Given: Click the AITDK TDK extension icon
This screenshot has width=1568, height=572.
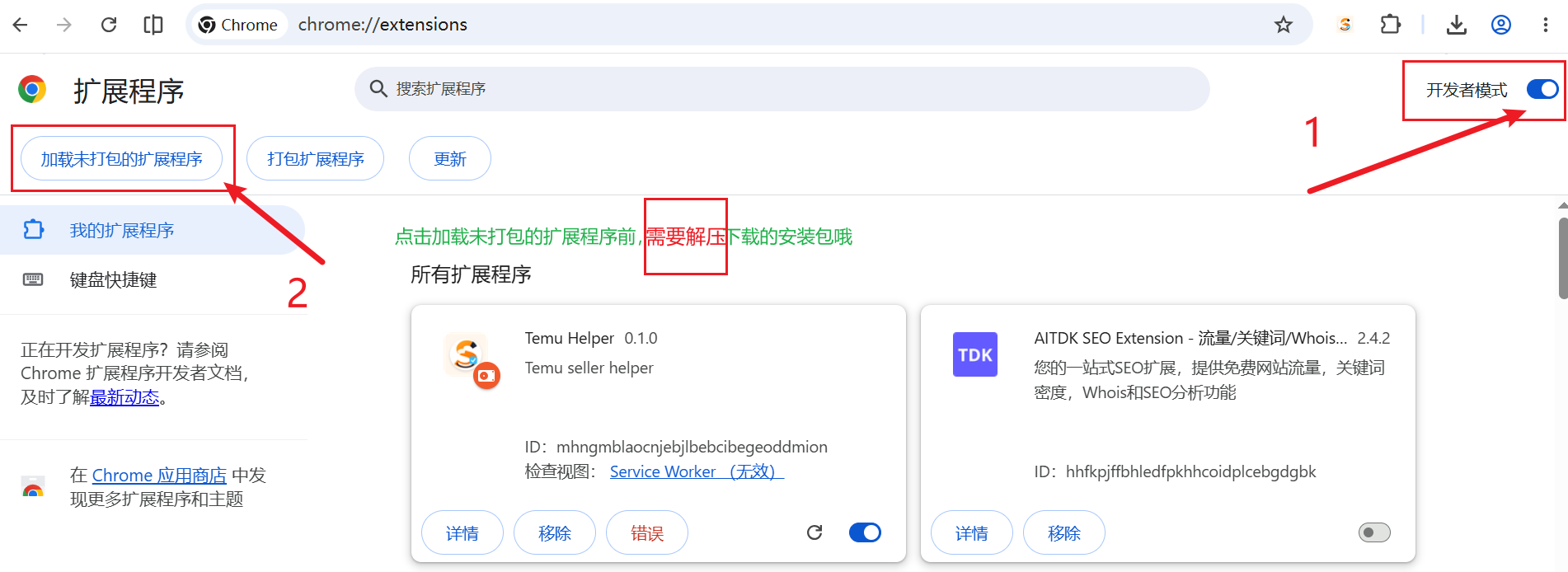Looking at the screenshot, I should pyautogui.click(x=975, y=354).
